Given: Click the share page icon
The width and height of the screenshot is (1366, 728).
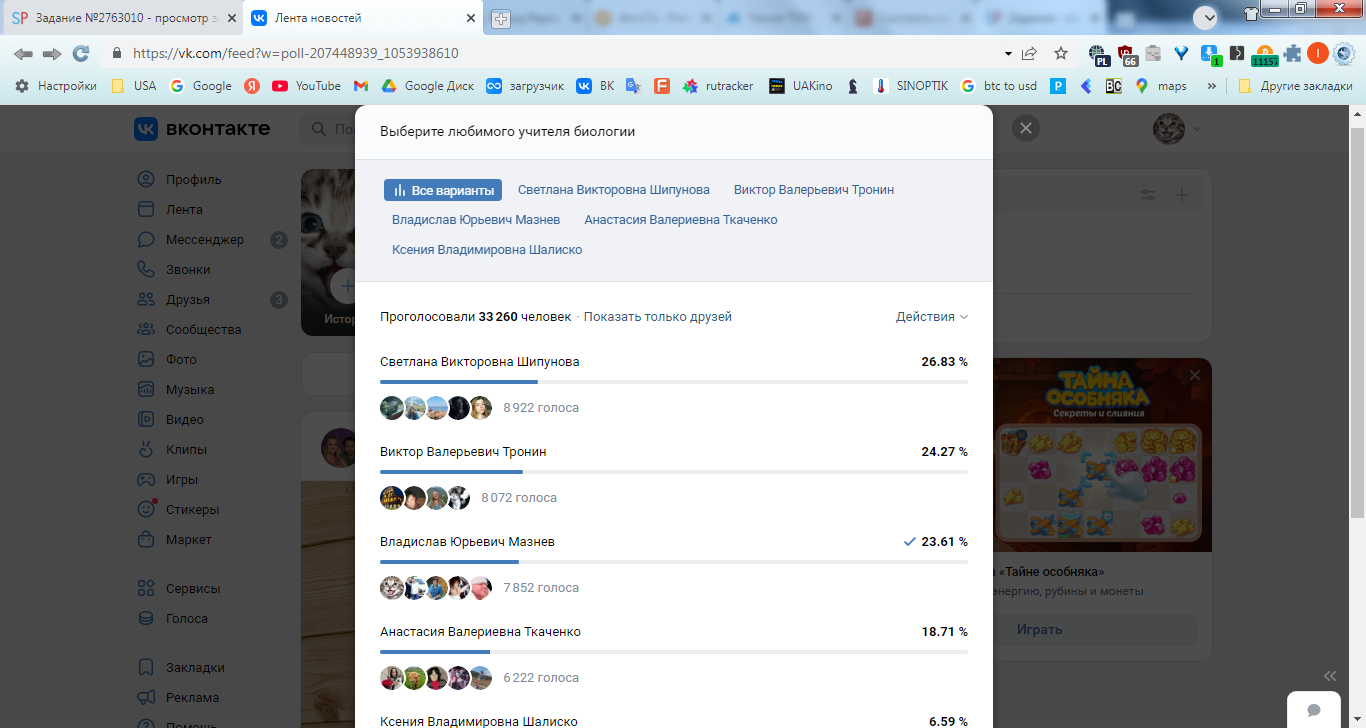Looking at the screenshot, I should coord(1030,54).
